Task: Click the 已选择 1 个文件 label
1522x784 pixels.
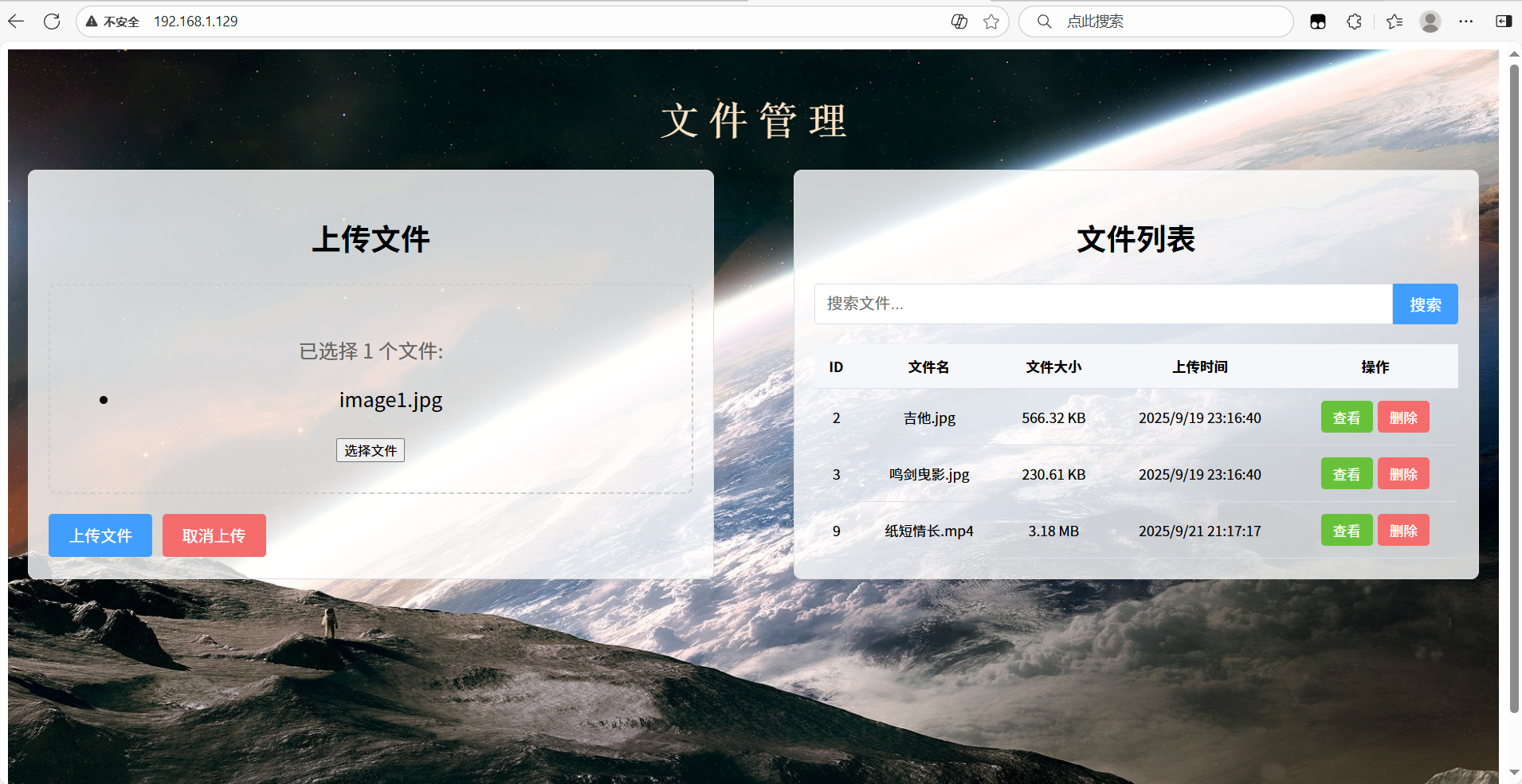Action: point(371,351)
